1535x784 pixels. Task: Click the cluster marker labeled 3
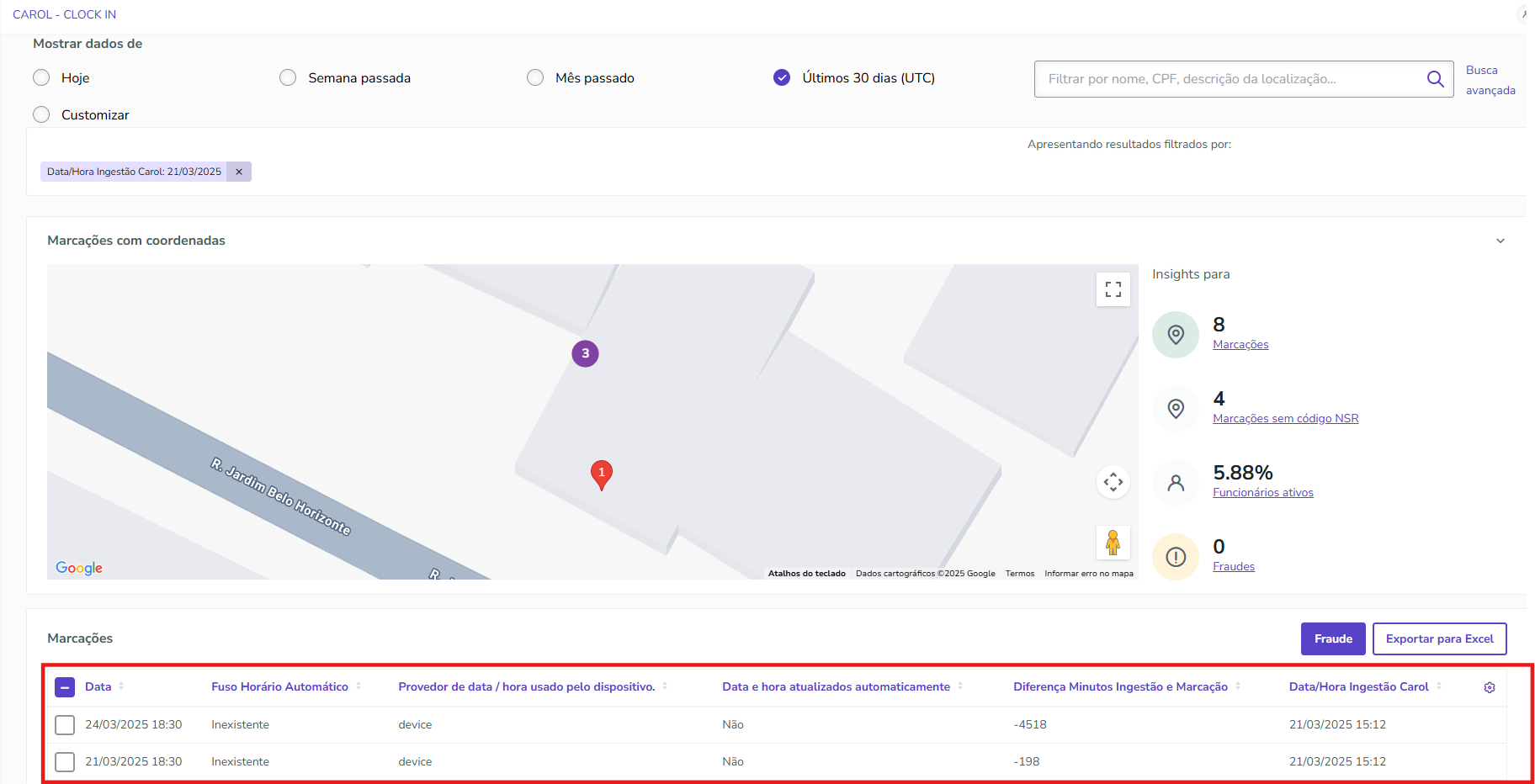585,353
